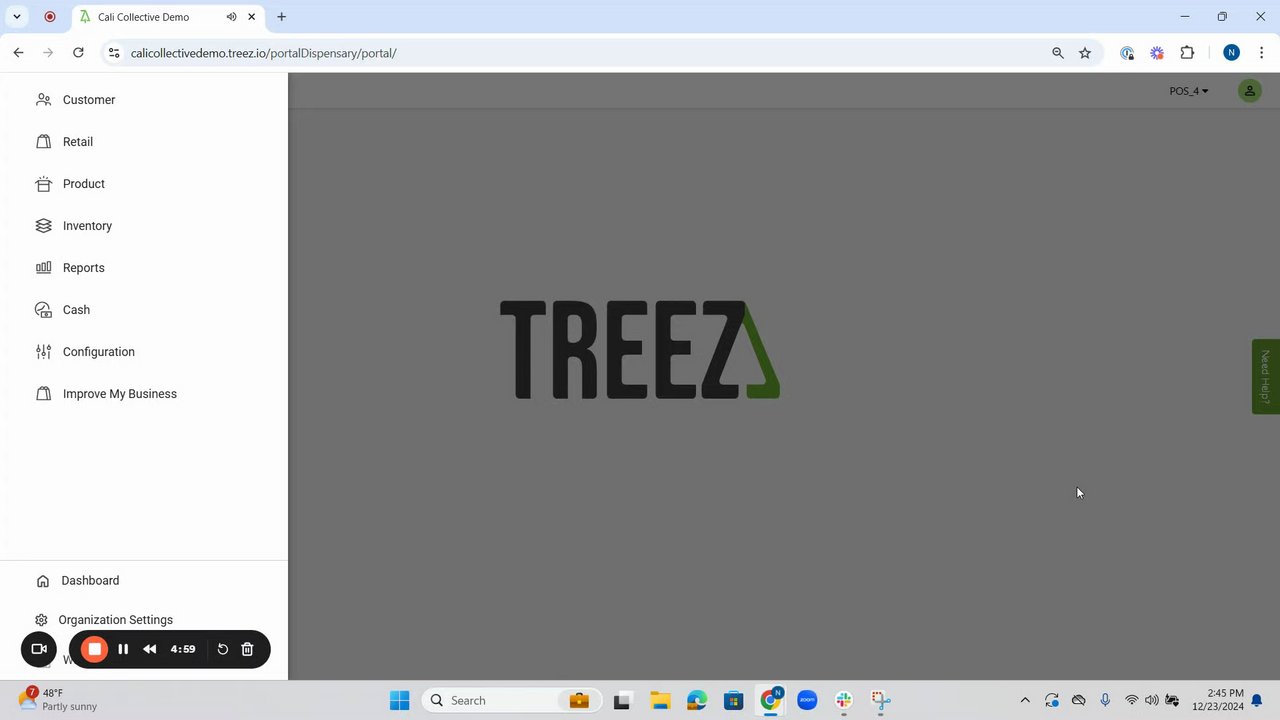Click the recorder rewind button

click(150, 649)
